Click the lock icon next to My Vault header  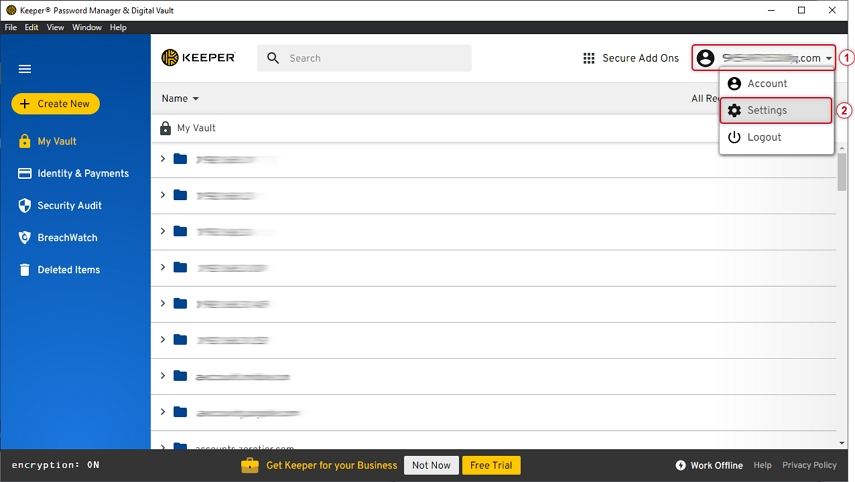(x=165, y=128)
